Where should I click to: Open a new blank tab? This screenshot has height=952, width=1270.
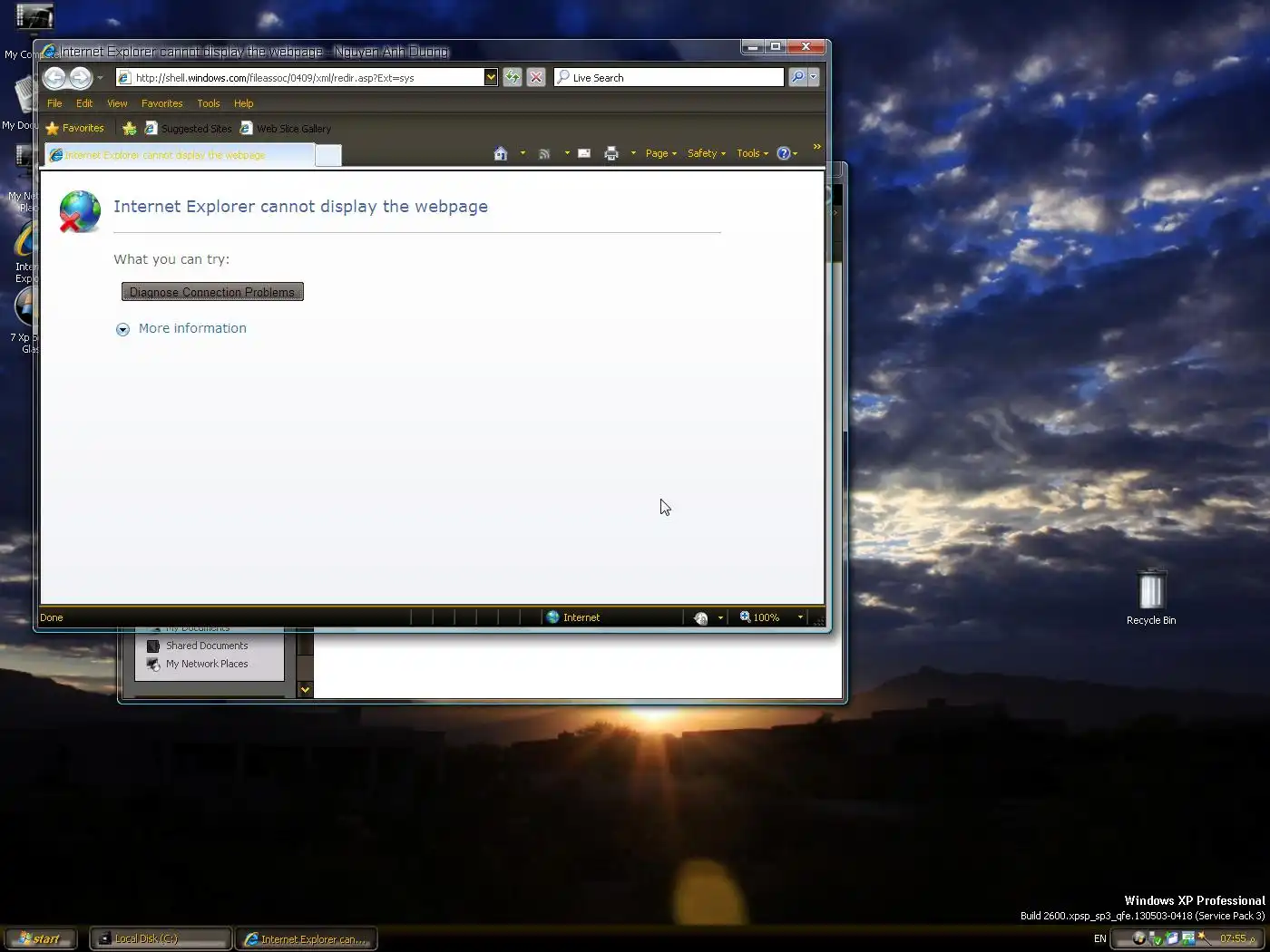(x=328, y=156)
